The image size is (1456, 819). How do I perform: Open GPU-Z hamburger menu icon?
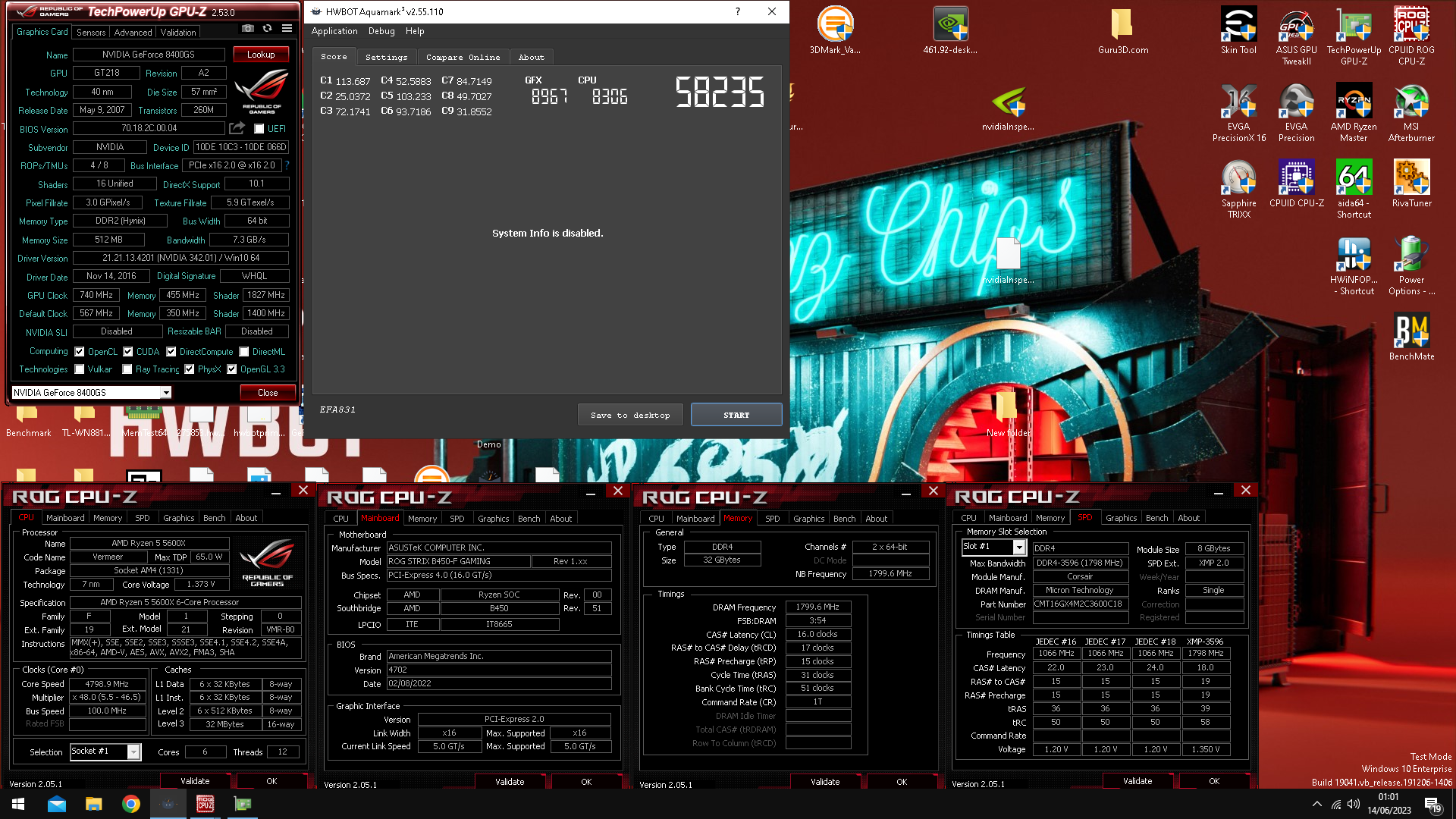pyautogui.click(x=287, y=29)
